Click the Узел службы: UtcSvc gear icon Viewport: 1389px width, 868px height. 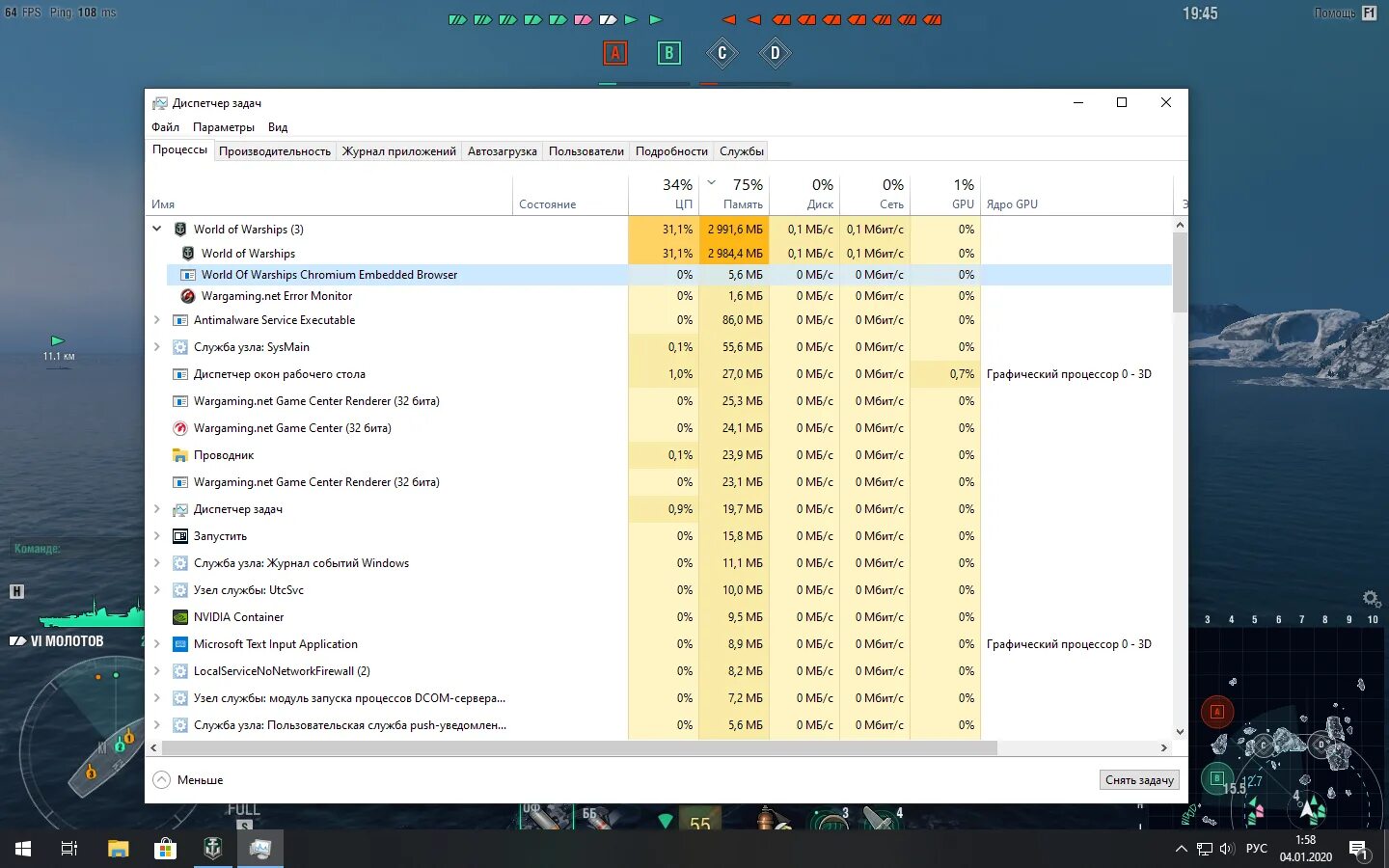tap(179, 590)
